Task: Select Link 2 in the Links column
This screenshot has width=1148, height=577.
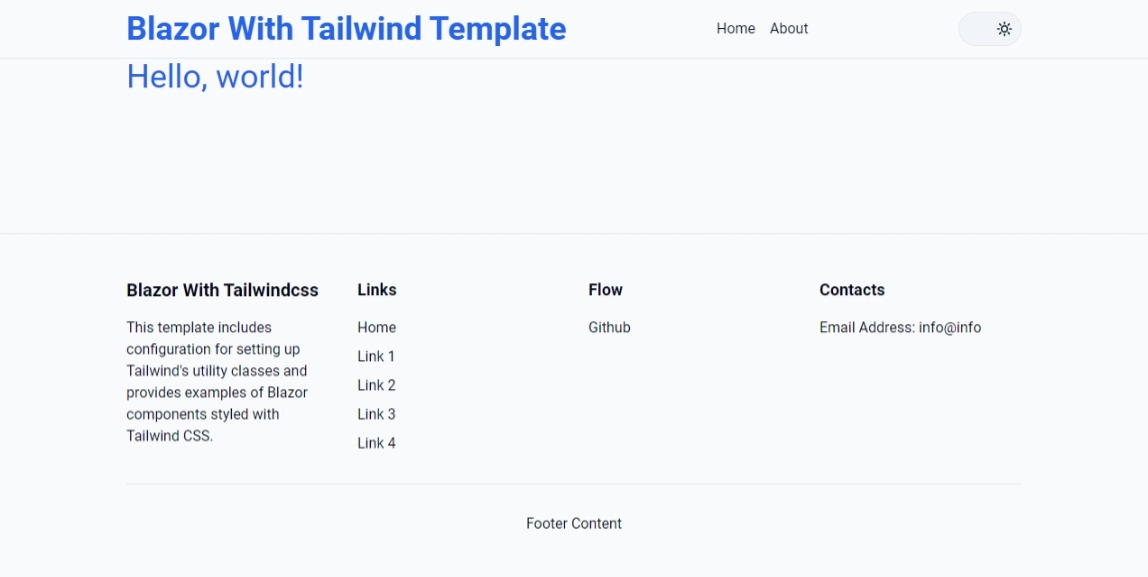Action: [376, 385]
